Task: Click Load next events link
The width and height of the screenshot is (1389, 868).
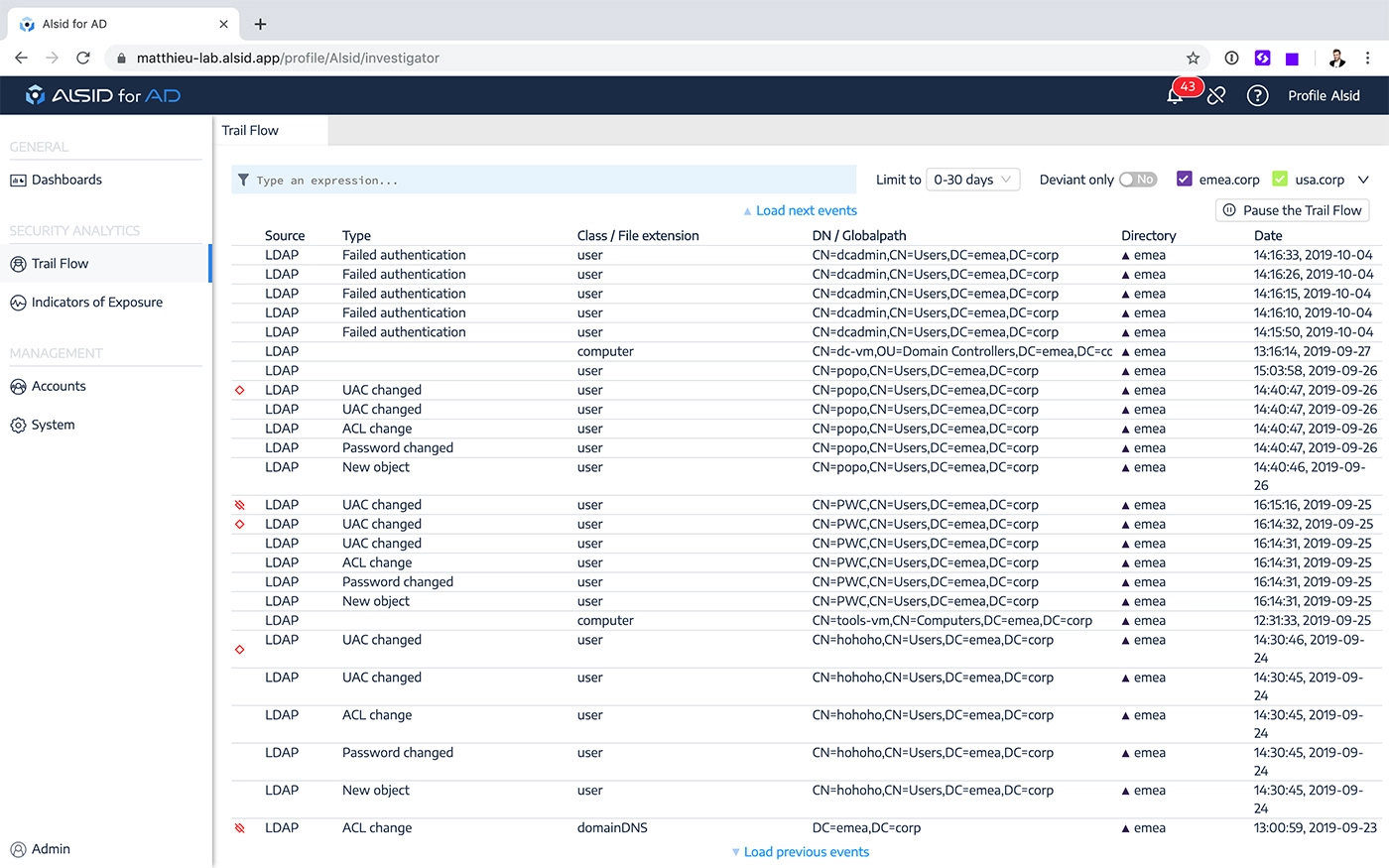Action: [x=801, y=211]
